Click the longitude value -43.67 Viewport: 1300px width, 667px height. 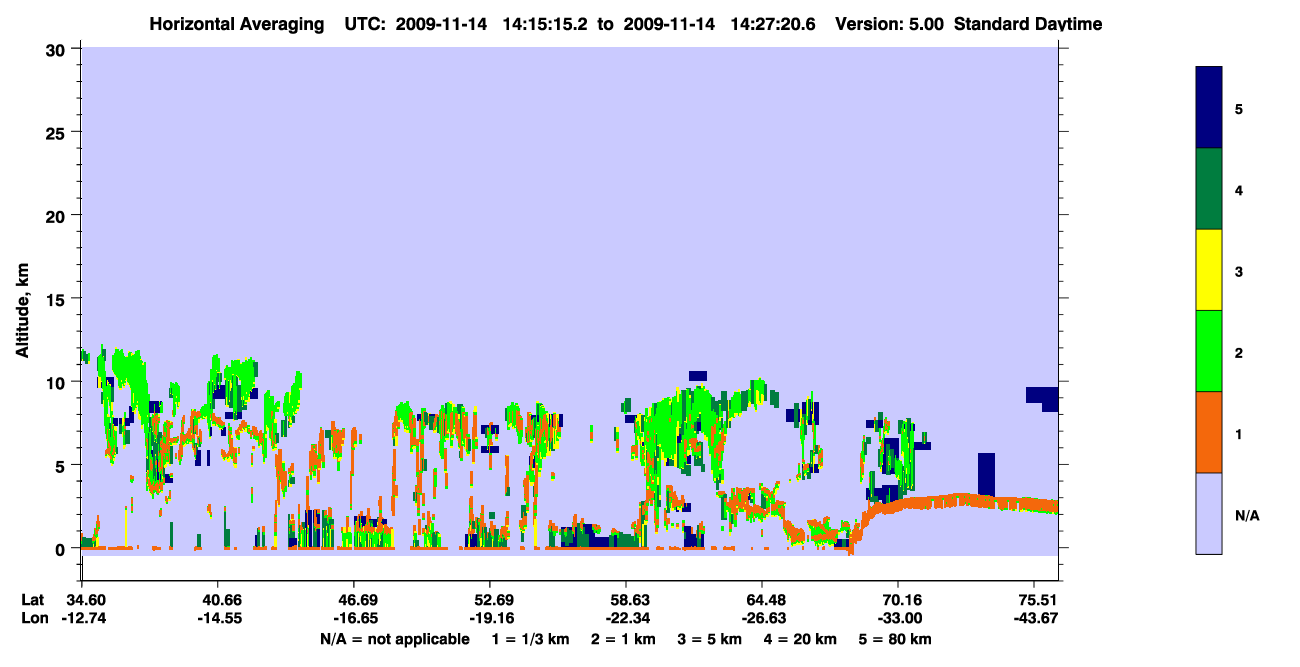(x=1034, y=619)
